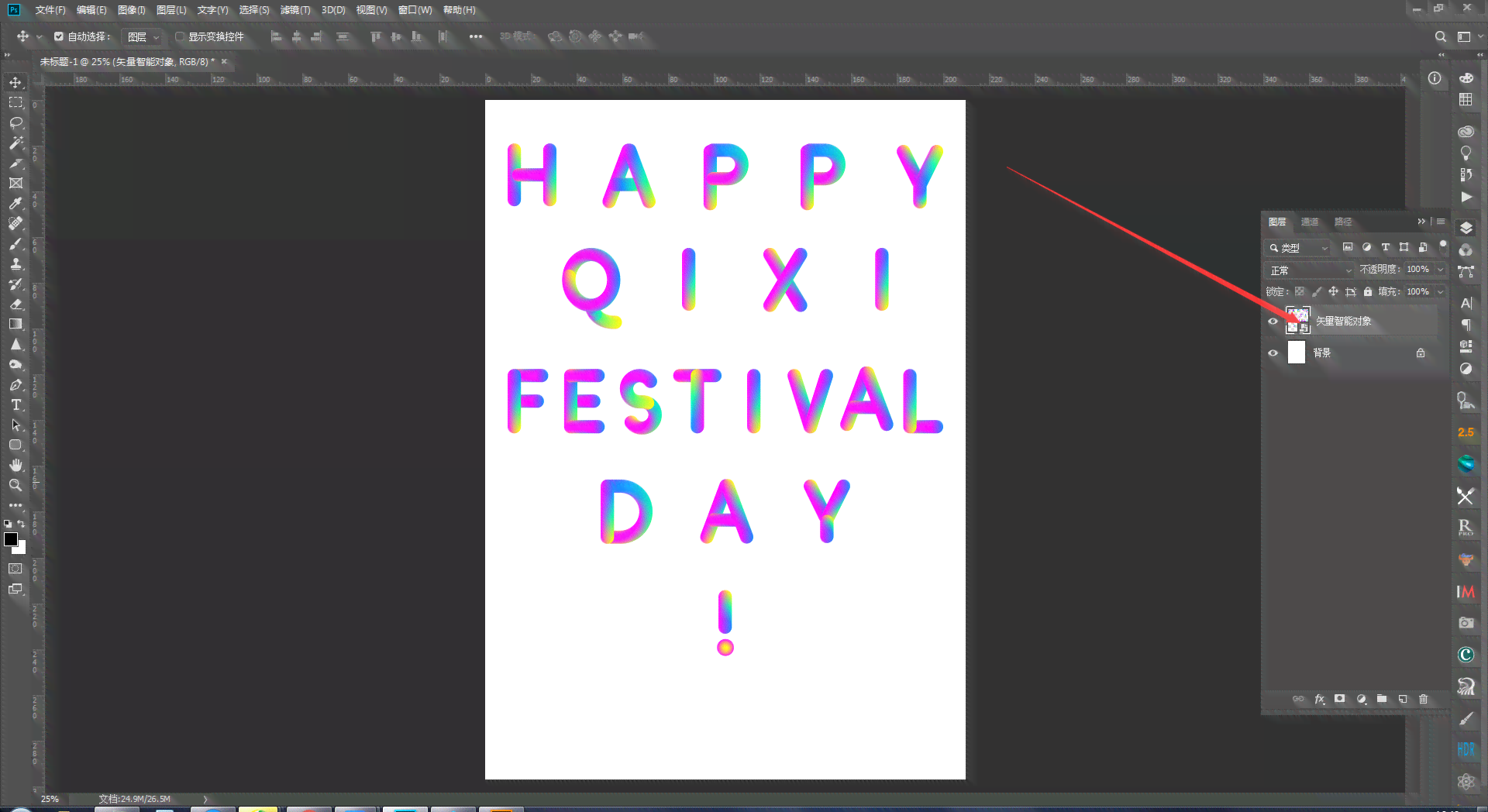Open the 图像(I) menu
The height and width of the screenshot is (812, 1488).
point(132,10)
